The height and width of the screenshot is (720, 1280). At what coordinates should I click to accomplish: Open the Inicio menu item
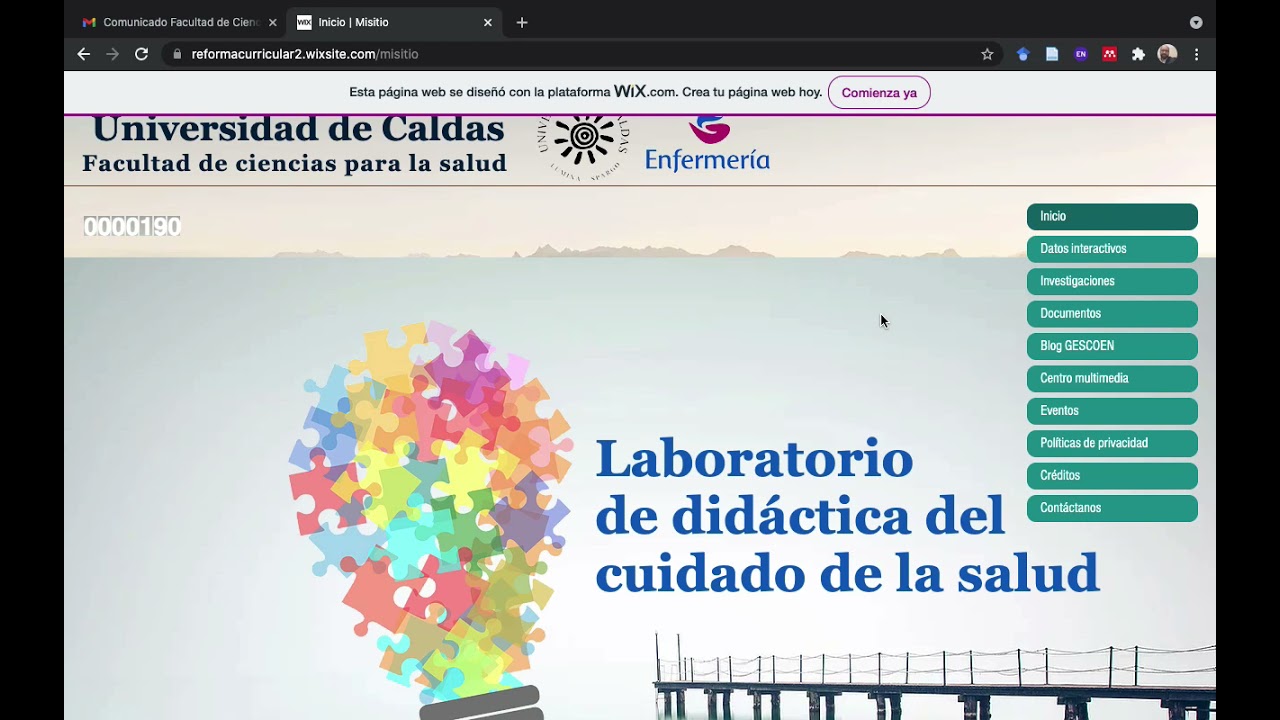pyautogui.click(x=1112, y=217)
